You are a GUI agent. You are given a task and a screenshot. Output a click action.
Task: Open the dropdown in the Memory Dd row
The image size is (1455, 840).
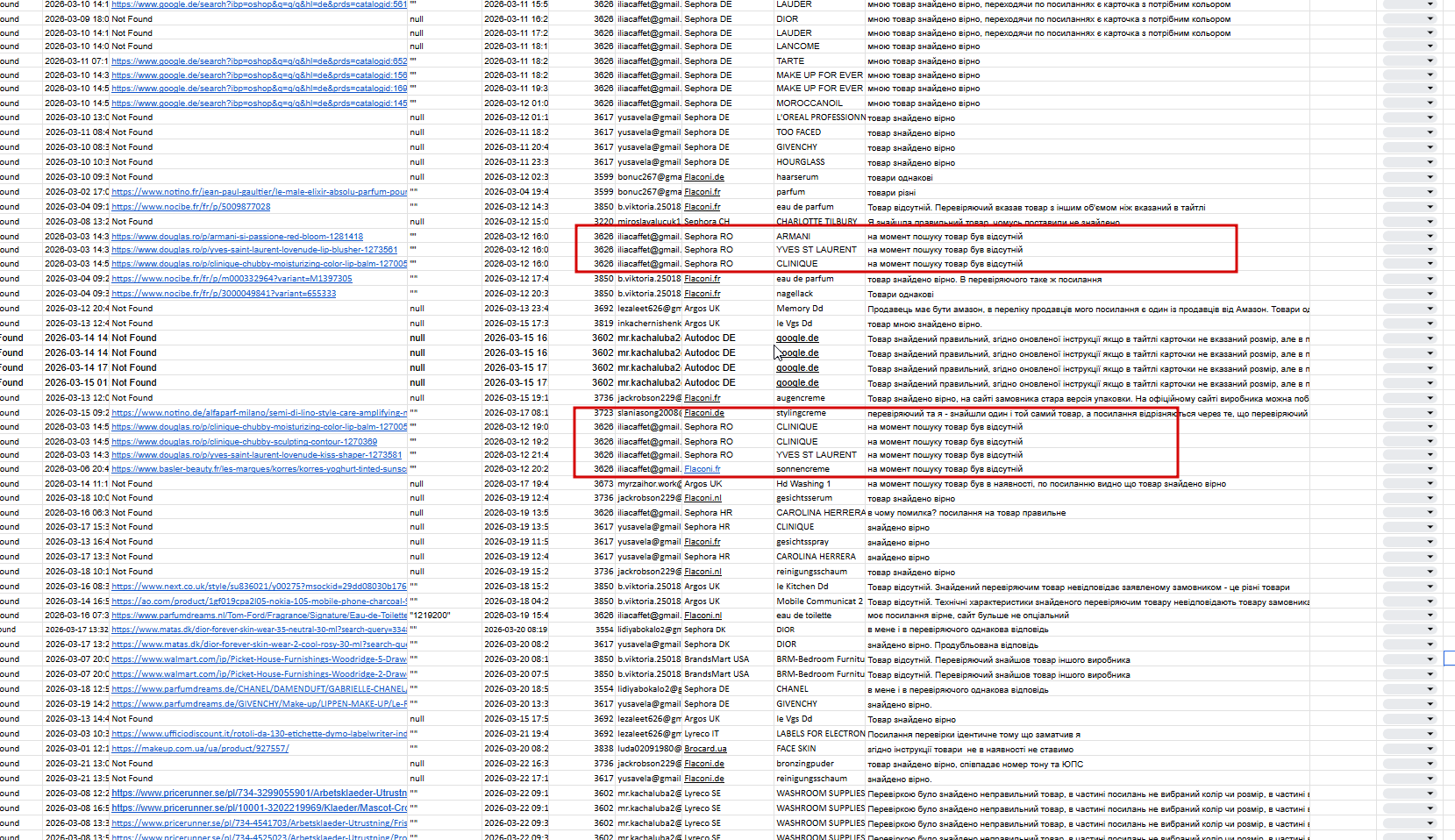coord(1409,309)
